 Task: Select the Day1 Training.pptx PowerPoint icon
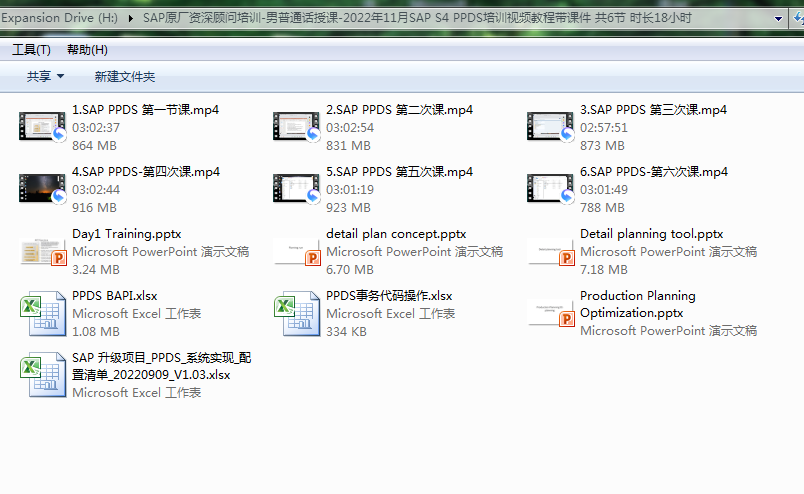point(42,251)
